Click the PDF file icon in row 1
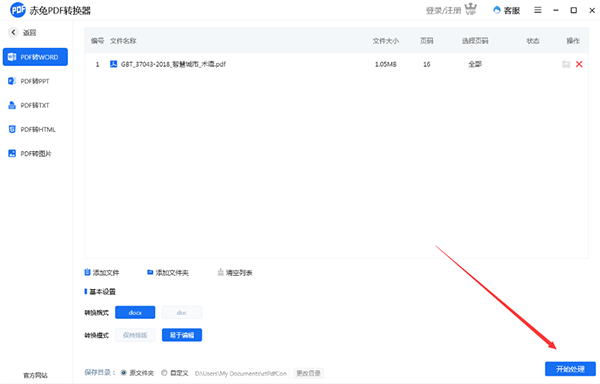Viewport: 600px width, 384px height. tap(113, 64)
